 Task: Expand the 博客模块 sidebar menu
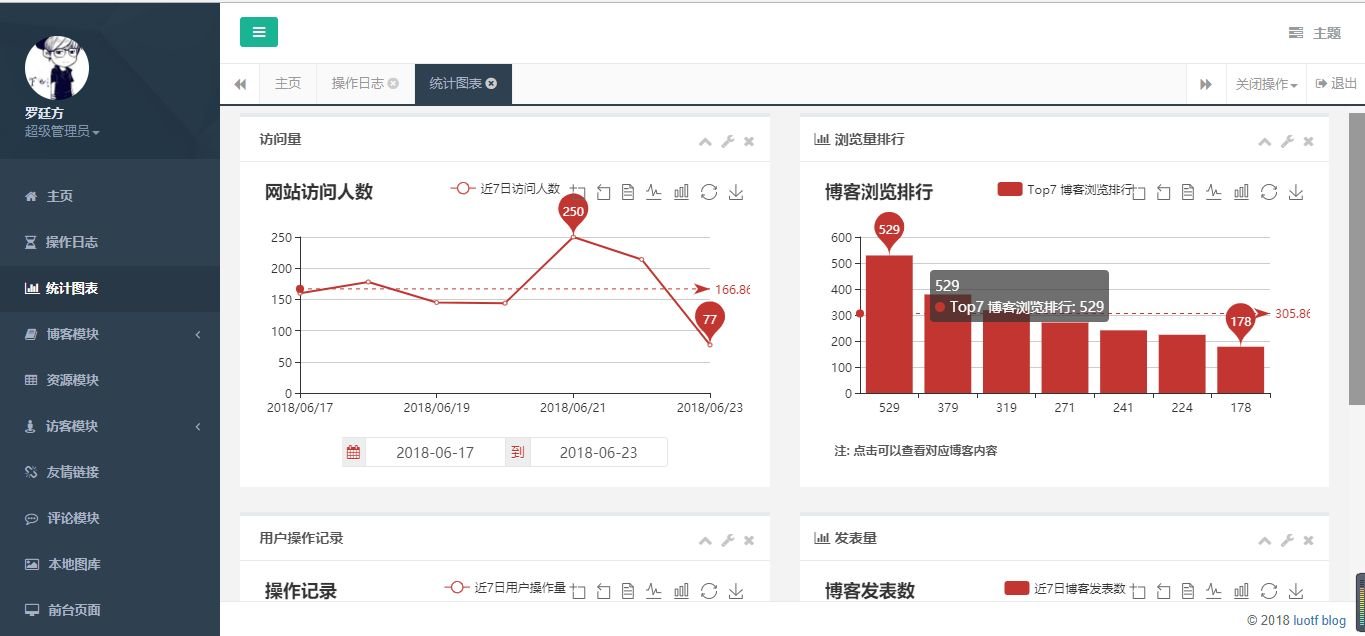110,334
